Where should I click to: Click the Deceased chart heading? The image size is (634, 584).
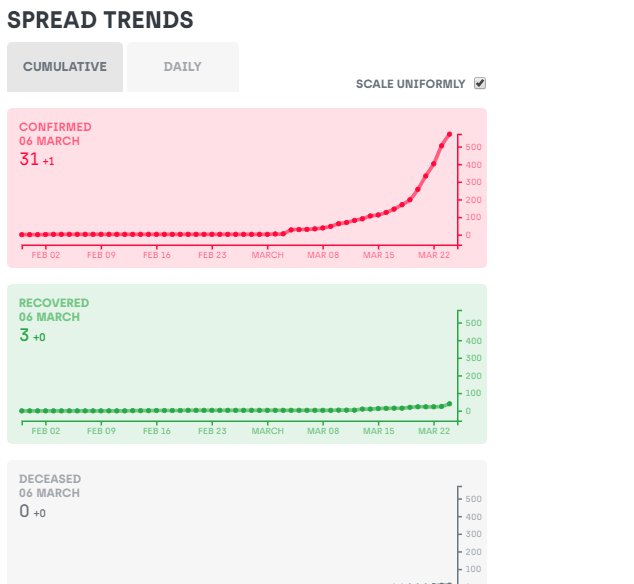tap(50, 479)
